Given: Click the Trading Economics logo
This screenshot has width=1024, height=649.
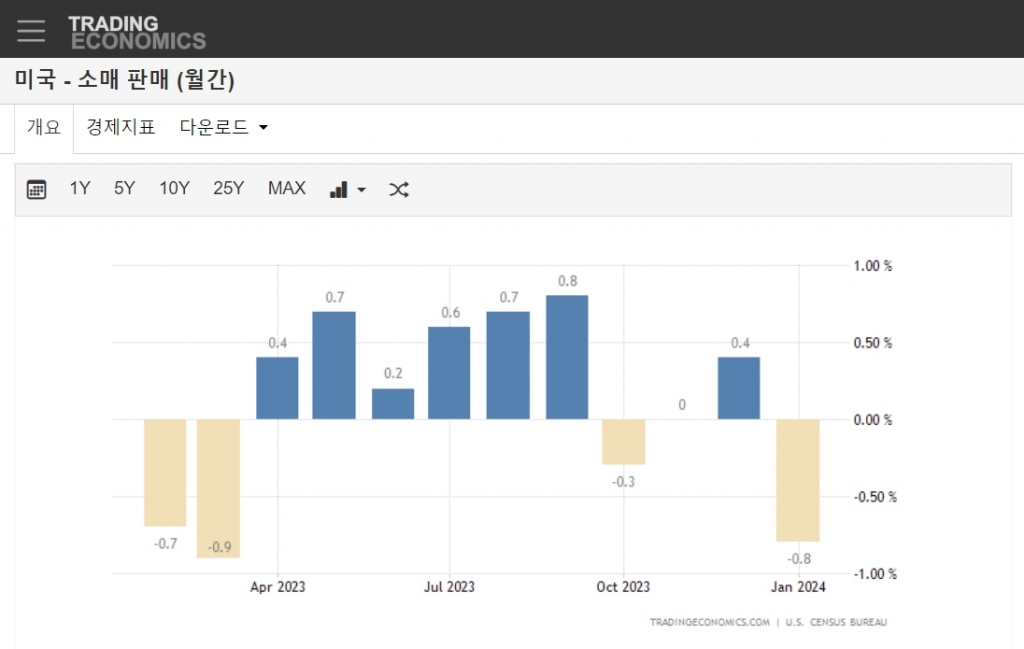Looking at the screenshot, I should (137, 32).
